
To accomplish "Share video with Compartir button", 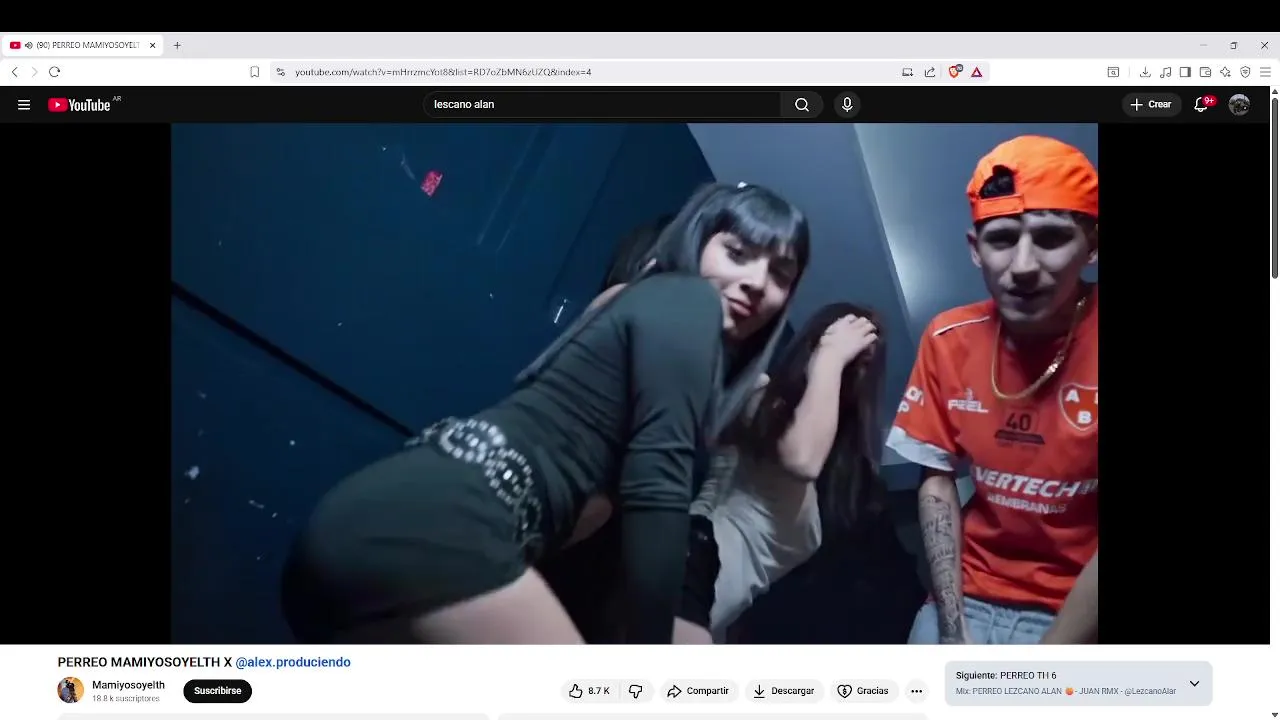I will (698, 691).
